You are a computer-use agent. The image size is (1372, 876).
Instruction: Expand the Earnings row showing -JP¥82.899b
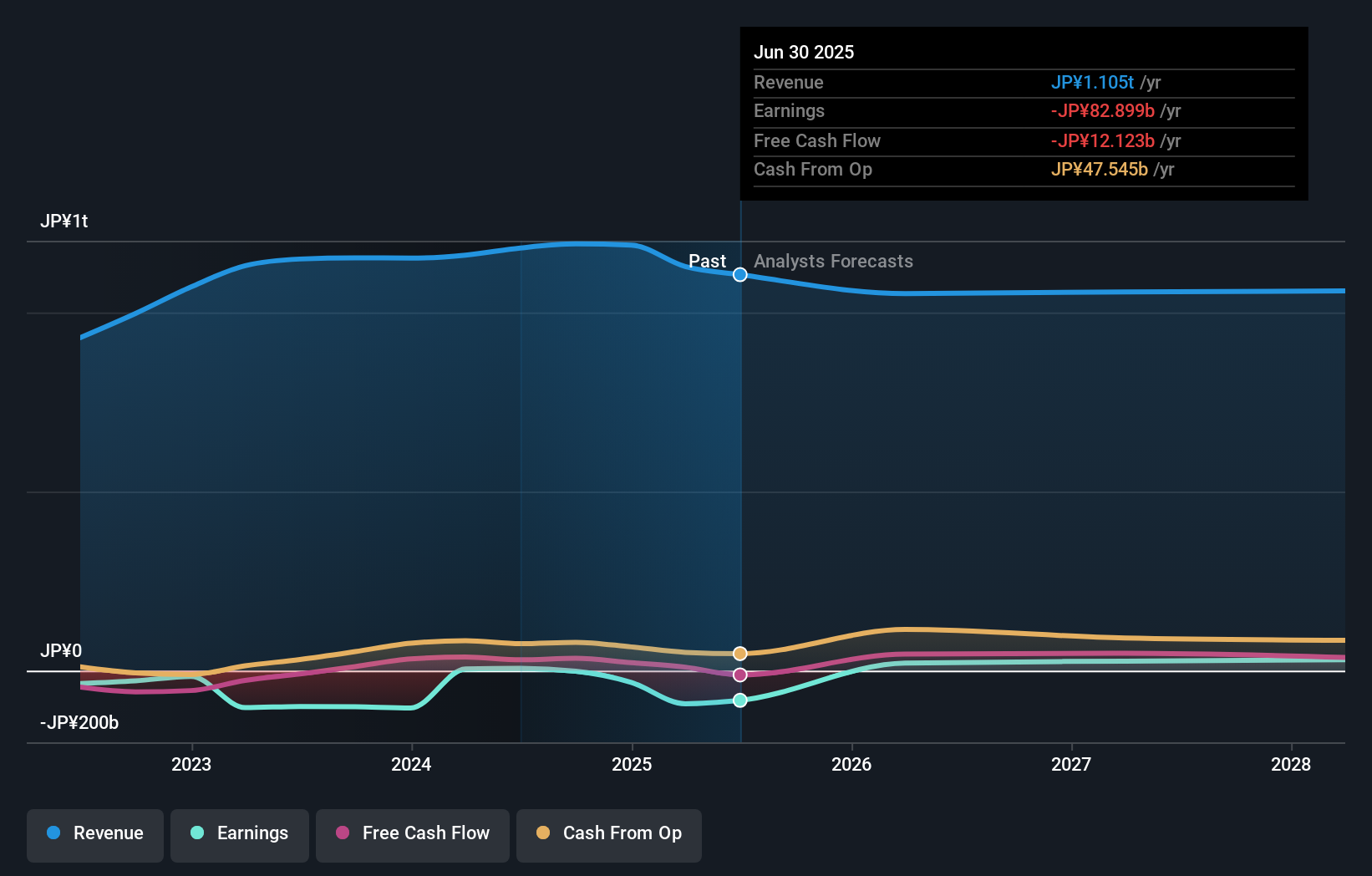(x=1102, y=110)
